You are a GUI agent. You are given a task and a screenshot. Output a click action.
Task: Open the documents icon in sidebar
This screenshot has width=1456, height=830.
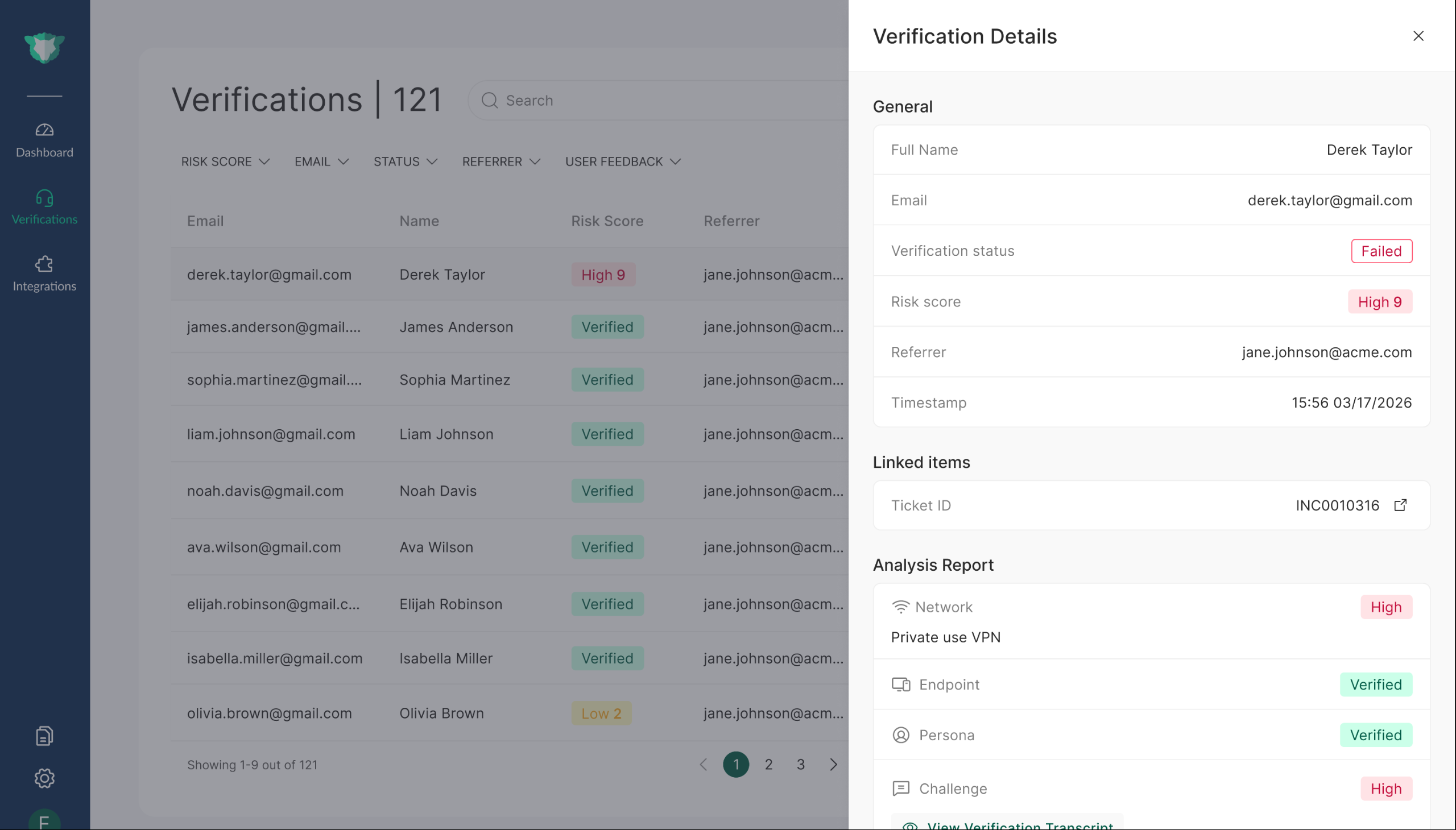[x=44, y=736]
